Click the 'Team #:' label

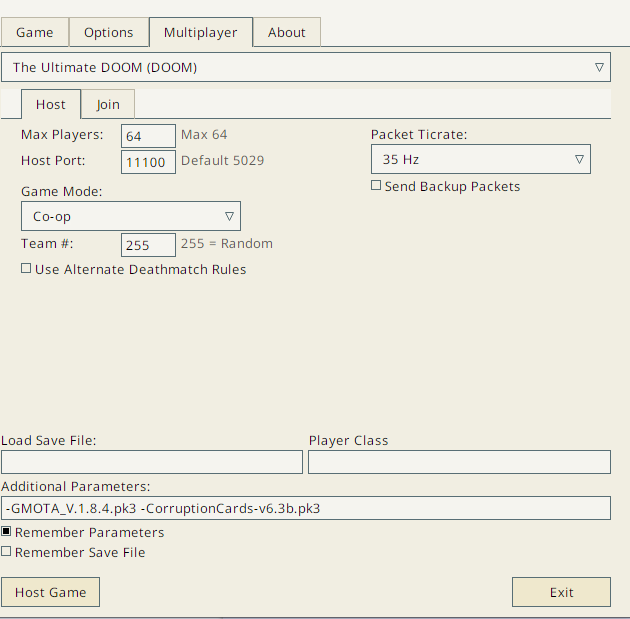click(x=47, y=243)
